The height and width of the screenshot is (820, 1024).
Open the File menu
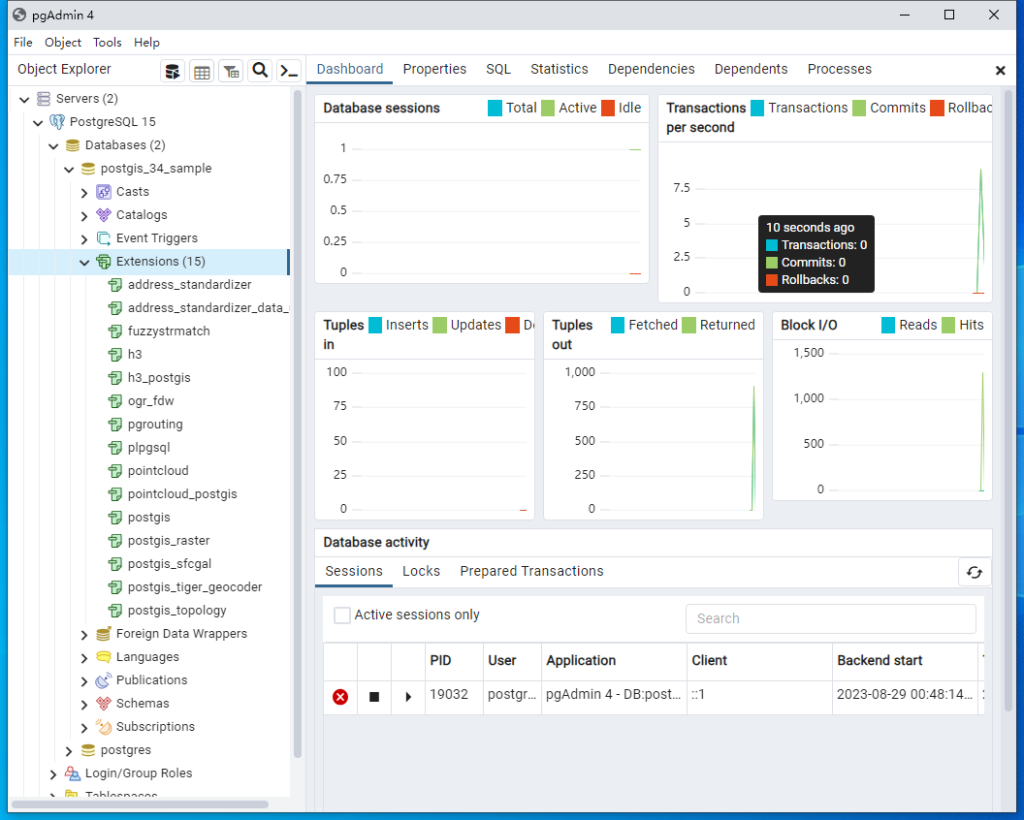tap(23, 42)
